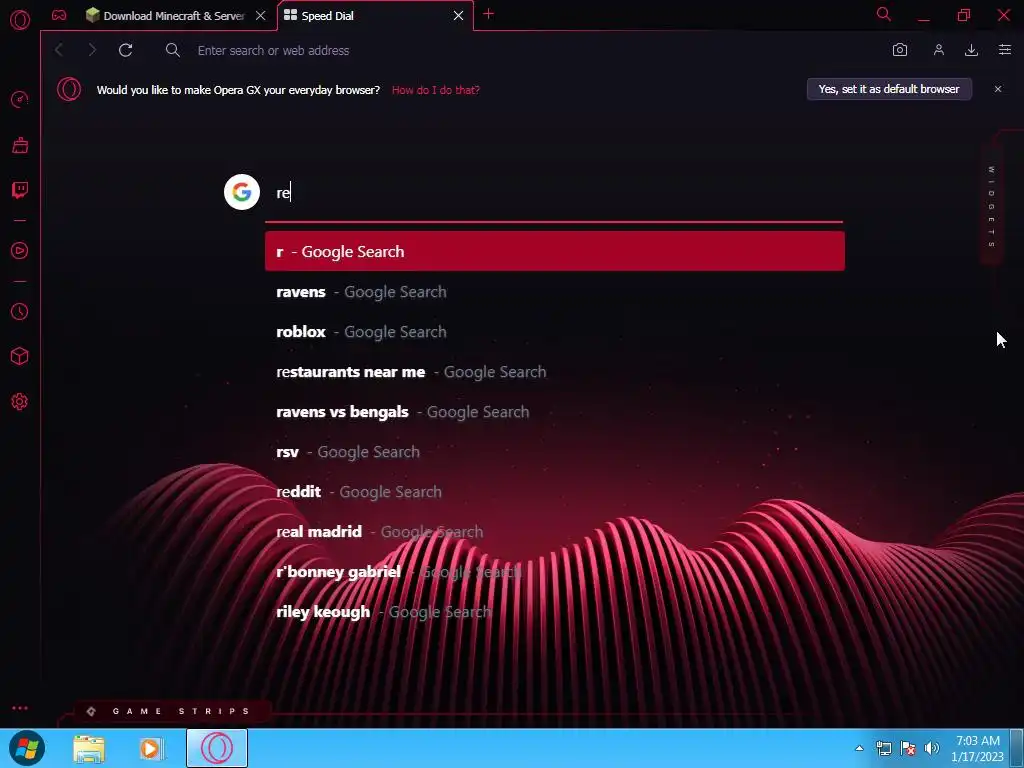Focus the address bar search field
The width and height of the screenshot is (1024, 768).
pos(522,50)
